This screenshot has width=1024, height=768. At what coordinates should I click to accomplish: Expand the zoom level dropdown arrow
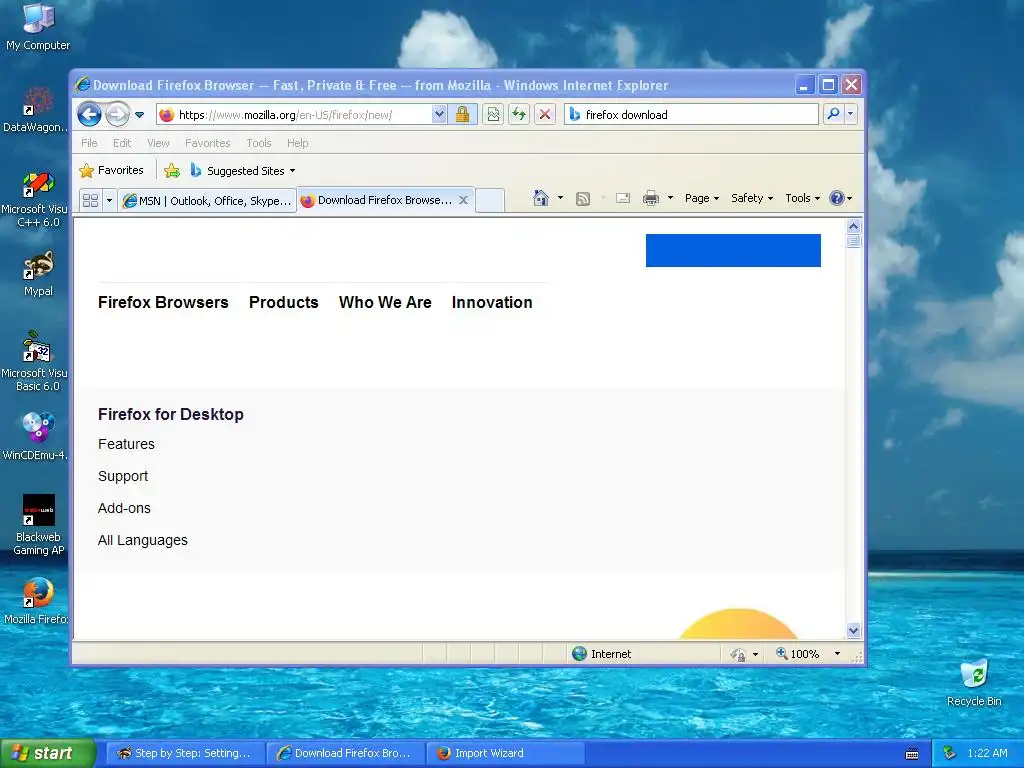837,654
